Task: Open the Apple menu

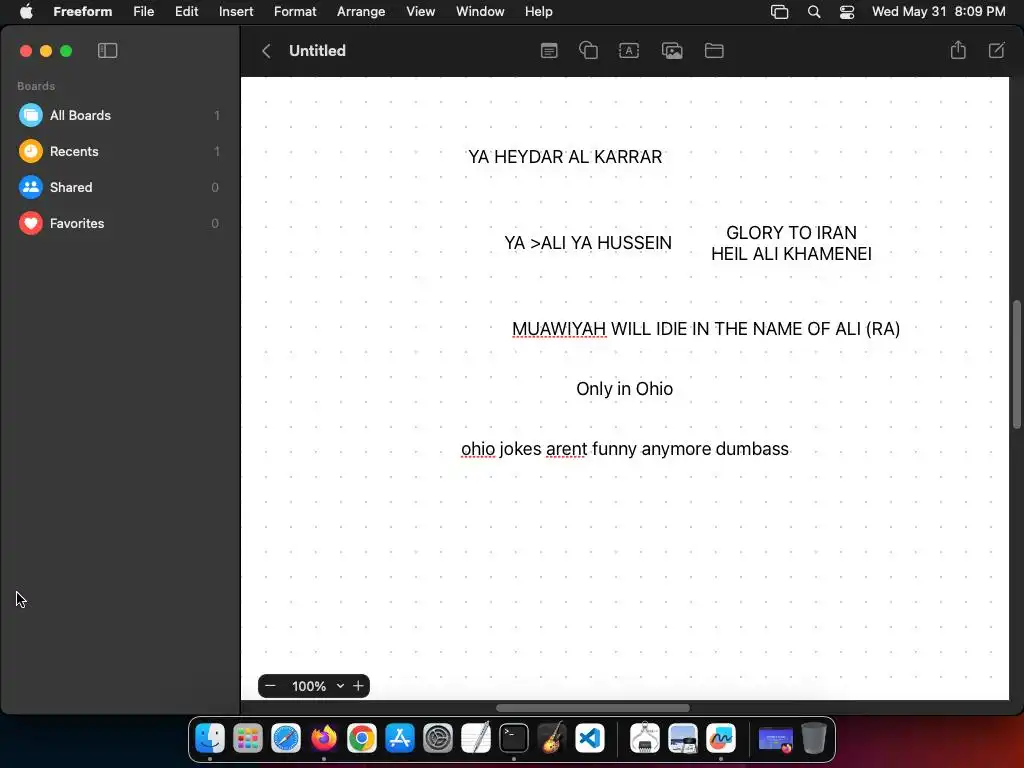Action: [26, 11]
